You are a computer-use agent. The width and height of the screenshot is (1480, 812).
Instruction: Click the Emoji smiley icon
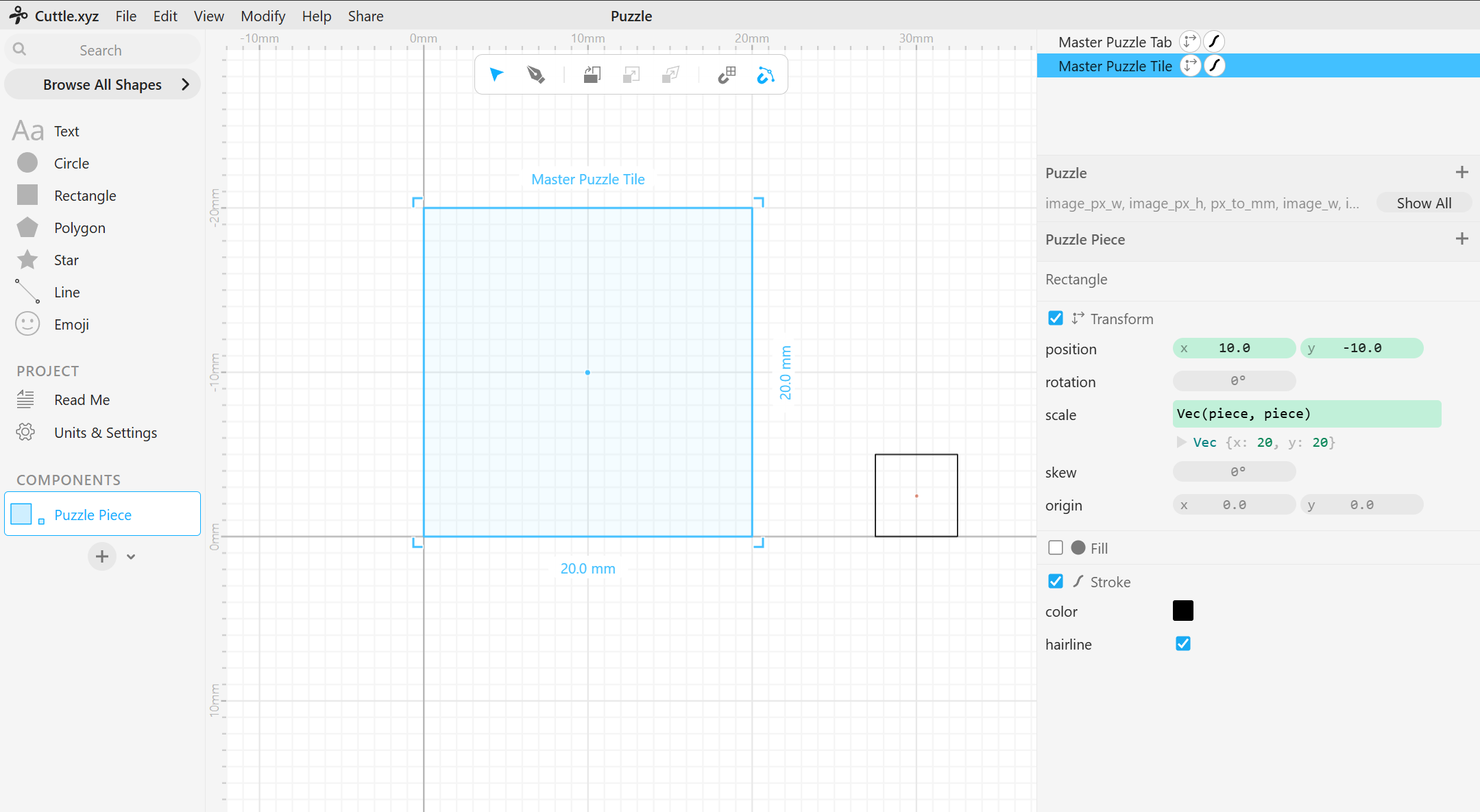27,323
